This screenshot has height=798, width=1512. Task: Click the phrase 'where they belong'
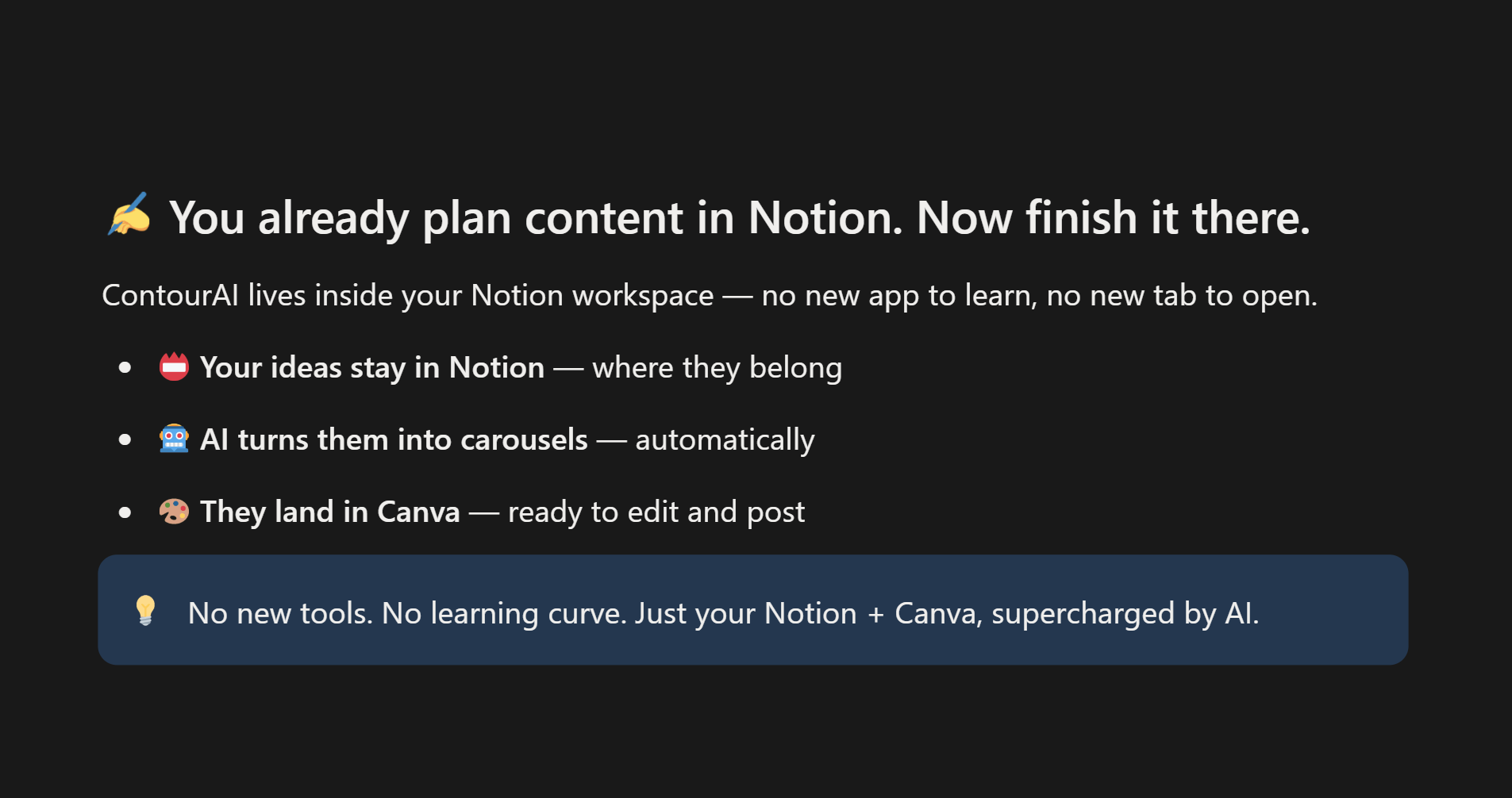coord(717,368)
